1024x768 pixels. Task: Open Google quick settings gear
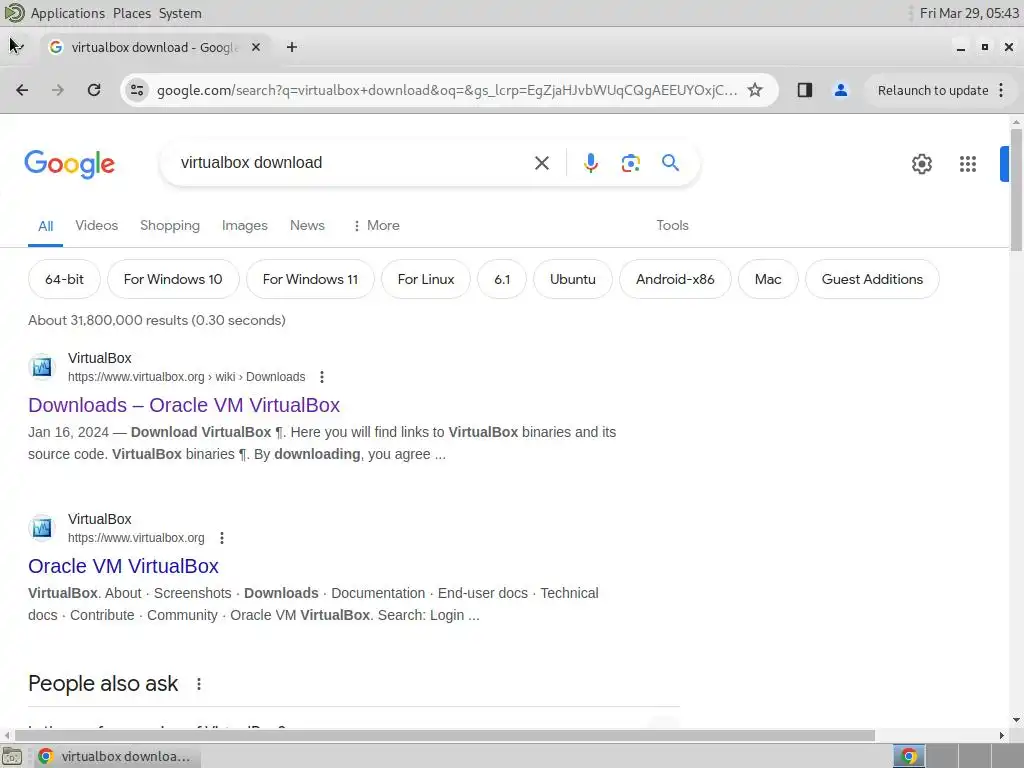click(921, 164)
